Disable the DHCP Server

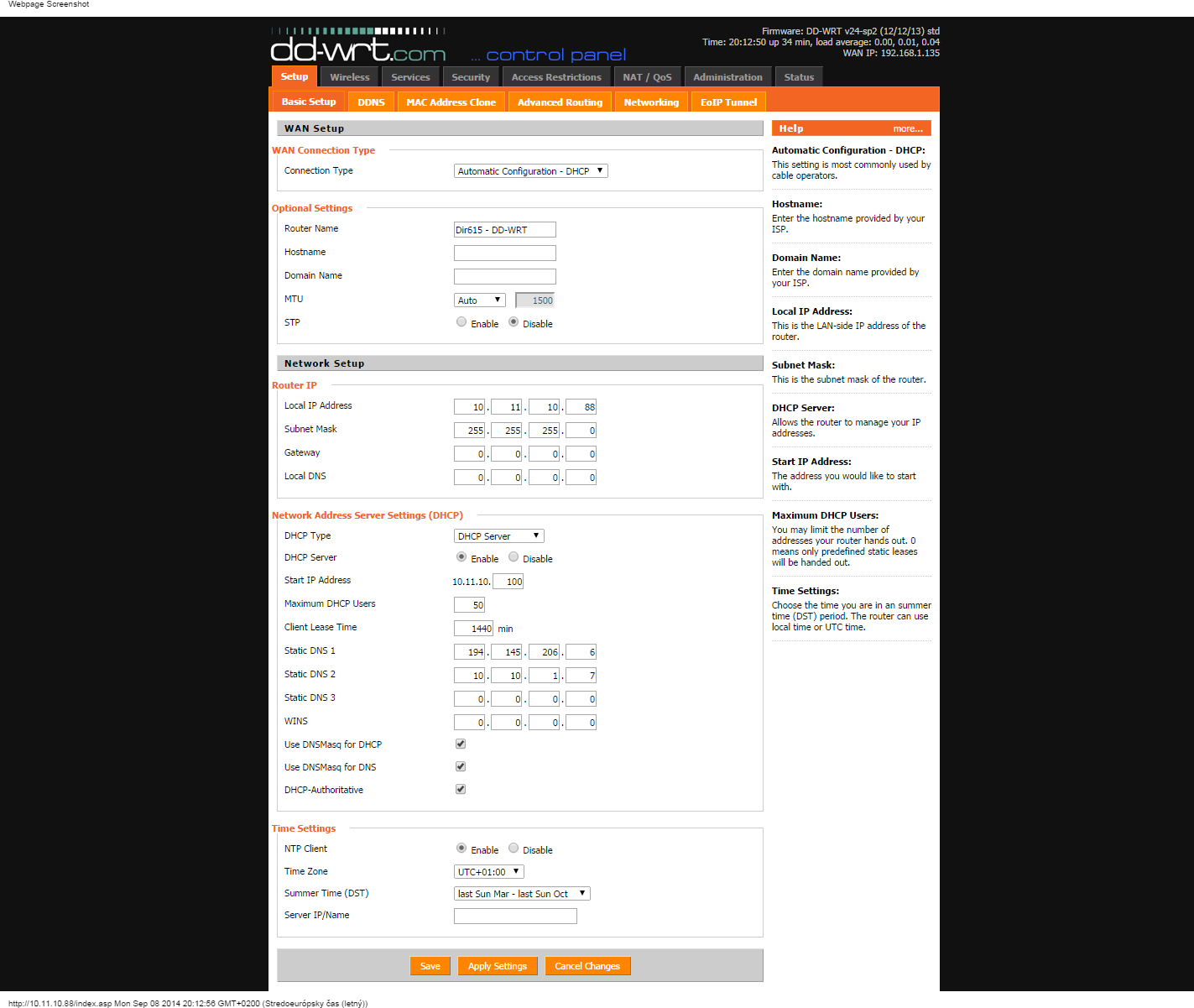click(x=513, y=556)
